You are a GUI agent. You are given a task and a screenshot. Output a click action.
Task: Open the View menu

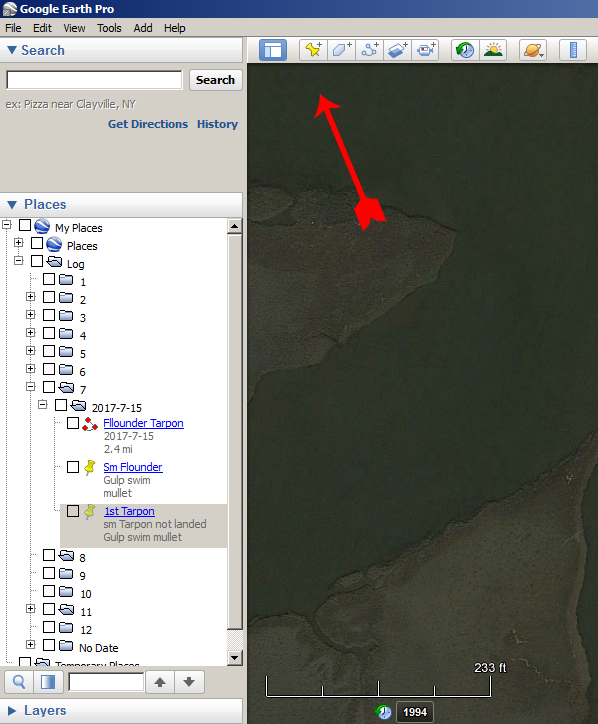[x=74, y=28]
